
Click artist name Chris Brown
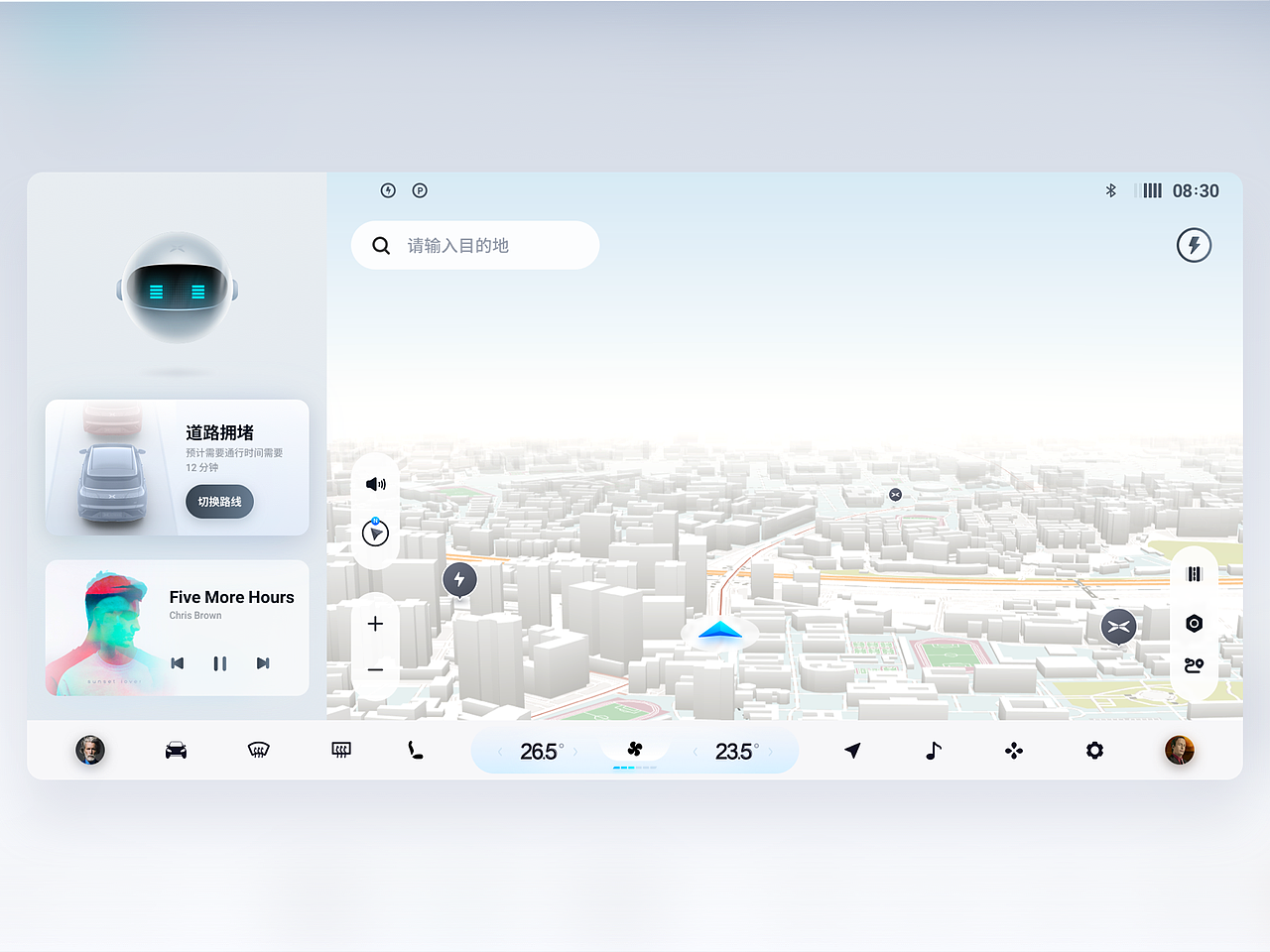[195, 616]
